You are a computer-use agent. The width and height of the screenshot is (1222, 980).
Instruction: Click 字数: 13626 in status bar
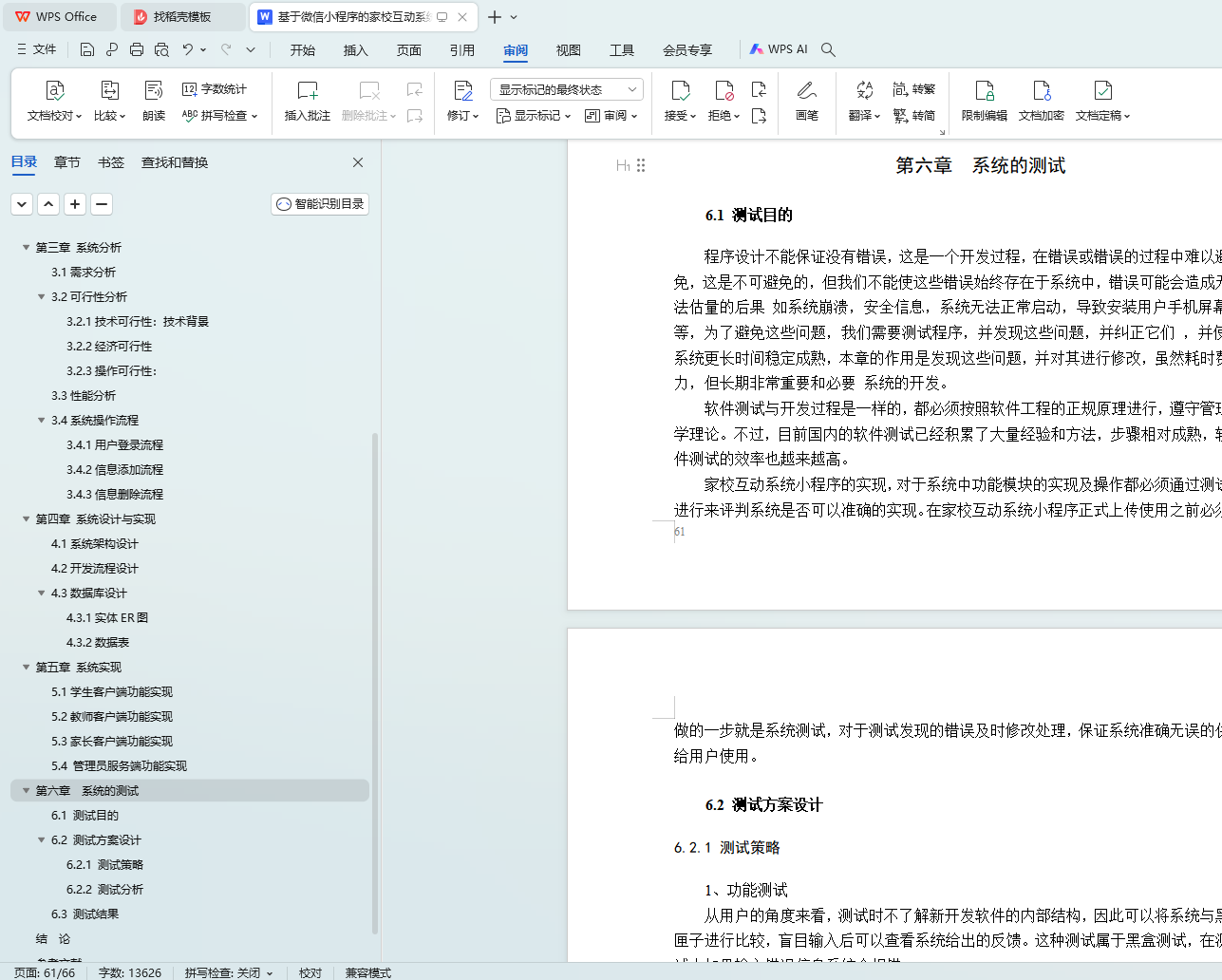point(130,972)
